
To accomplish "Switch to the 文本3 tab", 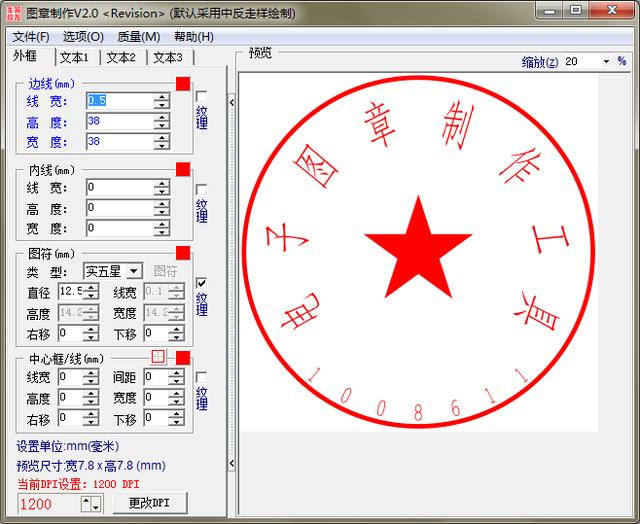I will tap(168, 58).
